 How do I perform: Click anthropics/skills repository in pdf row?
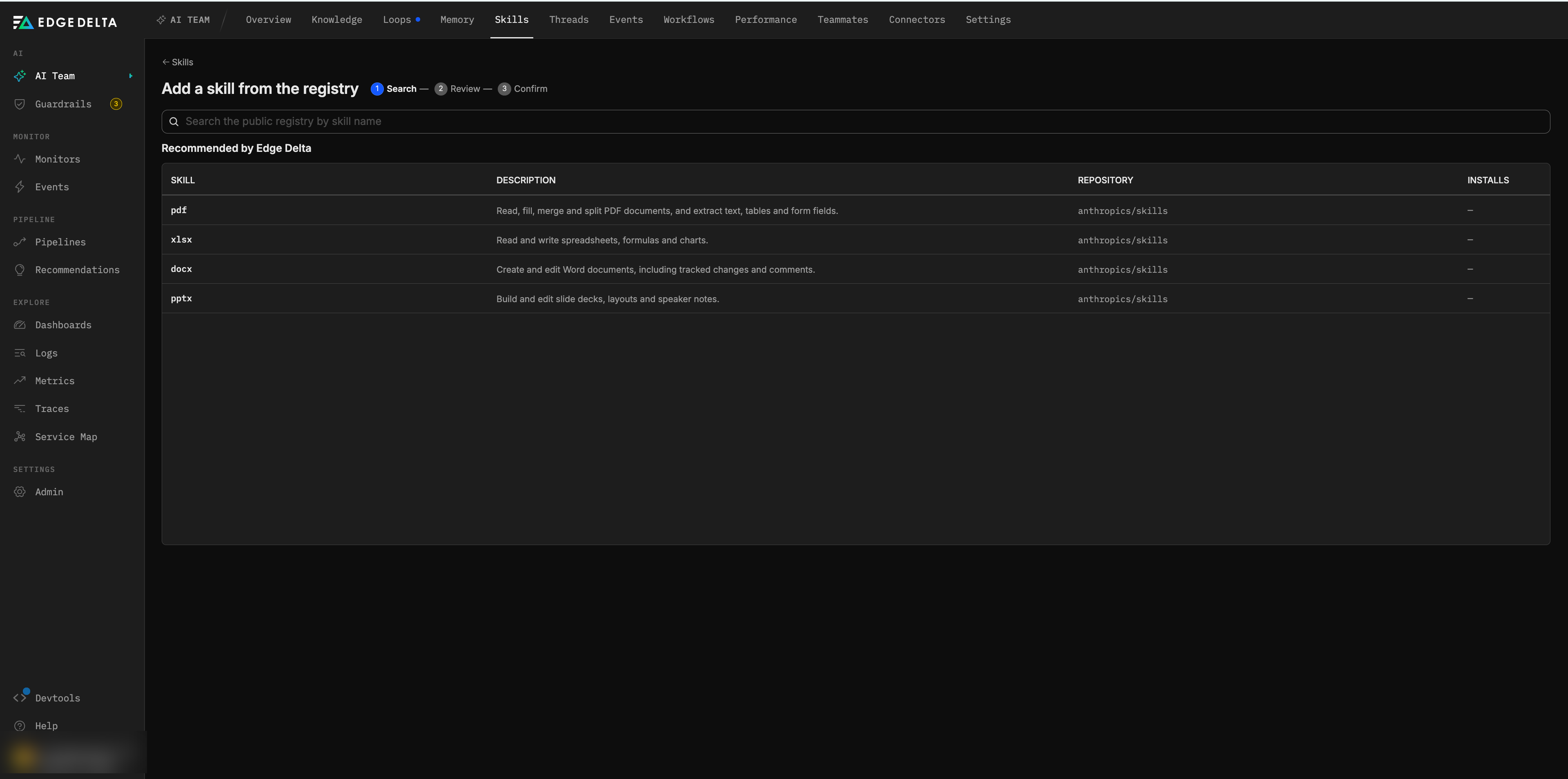click(x=1123, y=211)
